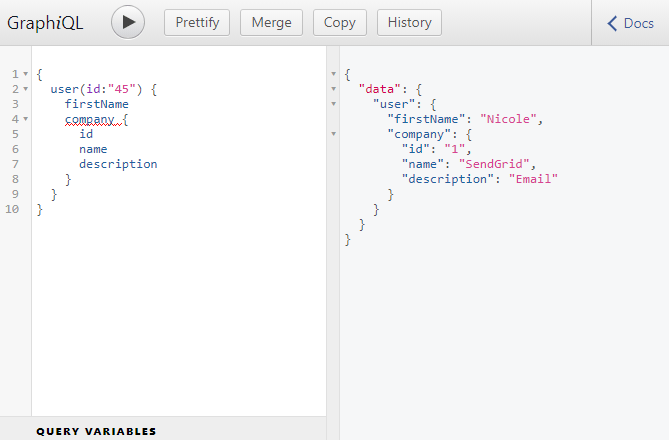Open the History panel
669x440 pixels.
pyautogui.click(x=409, y=23)
